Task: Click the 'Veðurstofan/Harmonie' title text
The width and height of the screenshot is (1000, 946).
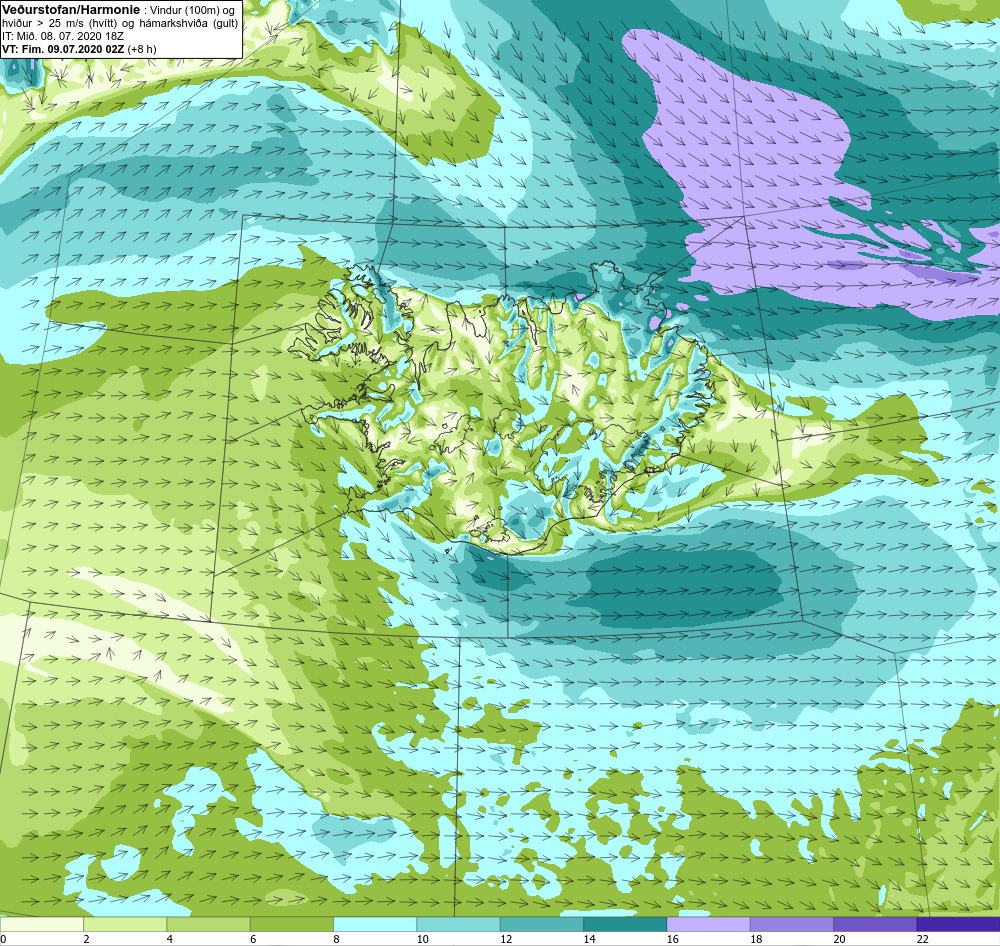Action: click(71, 10)
